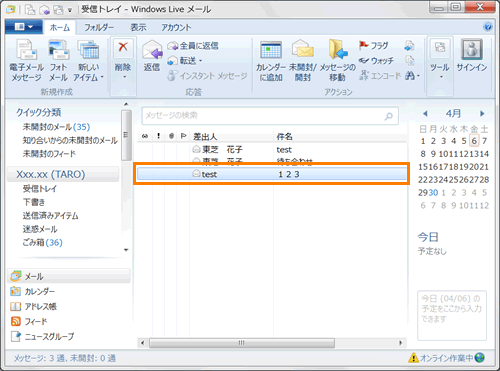This screenshot has height=371, width=500.
Task: Open the 新しいアイテム menu
Action: pos(88,61)
